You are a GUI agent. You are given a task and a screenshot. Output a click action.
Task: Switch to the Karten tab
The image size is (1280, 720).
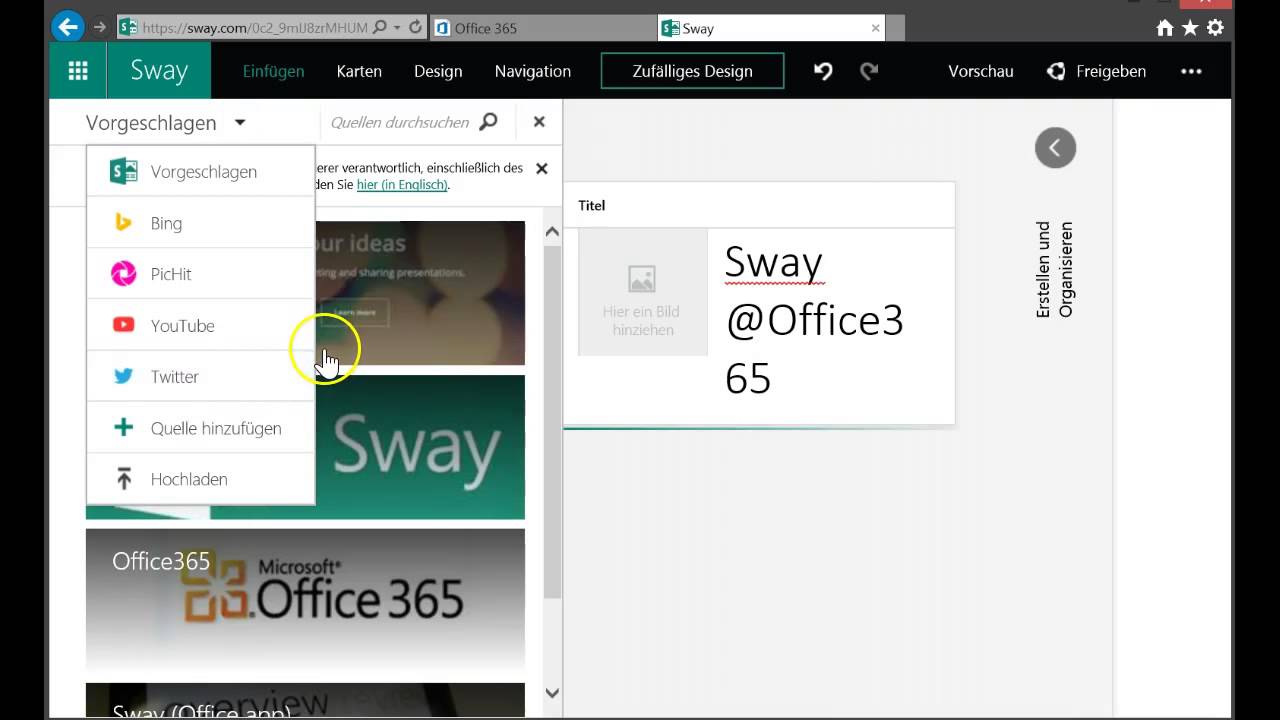pos(359,71)
